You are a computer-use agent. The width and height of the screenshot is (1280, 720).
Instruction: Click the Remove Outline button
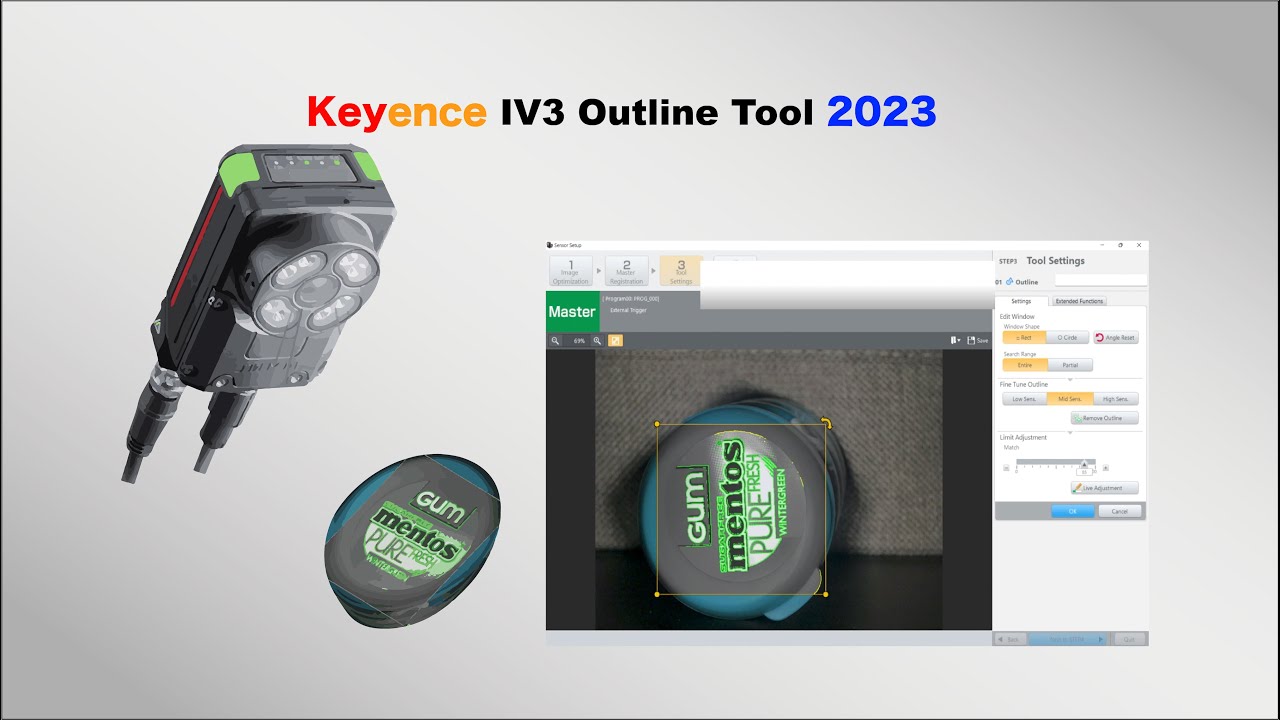pyautogui.click(x=1104, y=418)
